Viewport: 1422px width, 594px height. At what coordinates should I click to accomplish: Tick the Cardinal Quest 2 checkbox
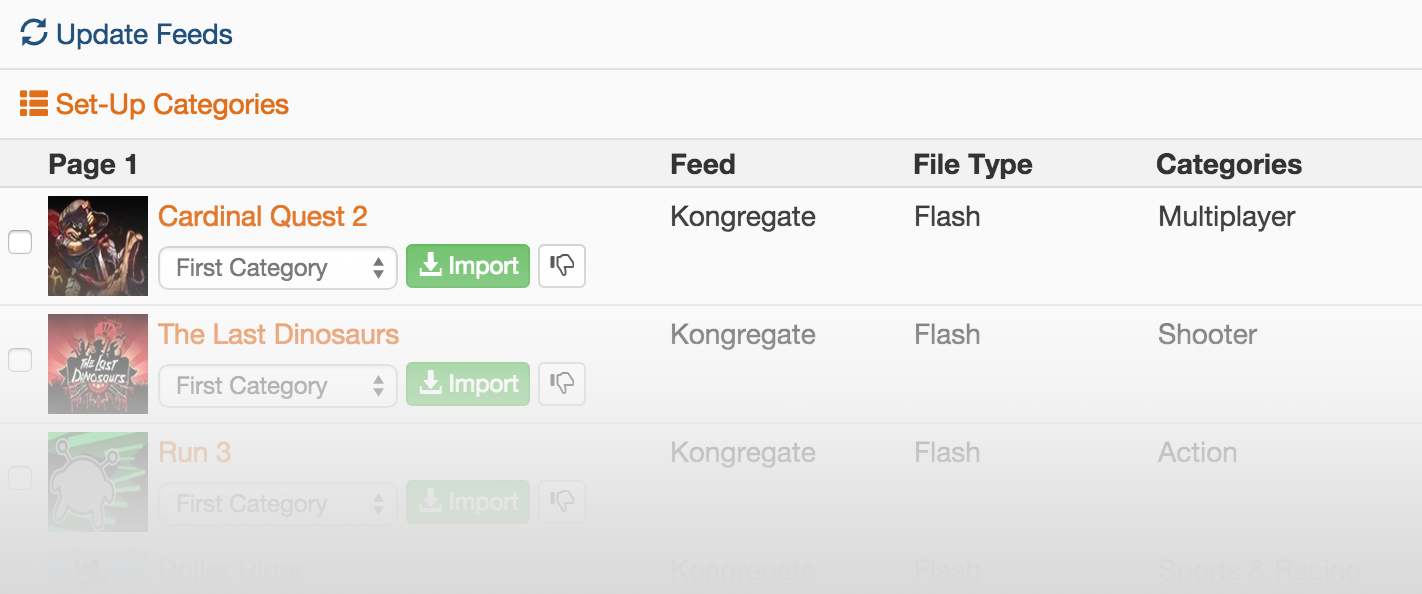[20, 242]
